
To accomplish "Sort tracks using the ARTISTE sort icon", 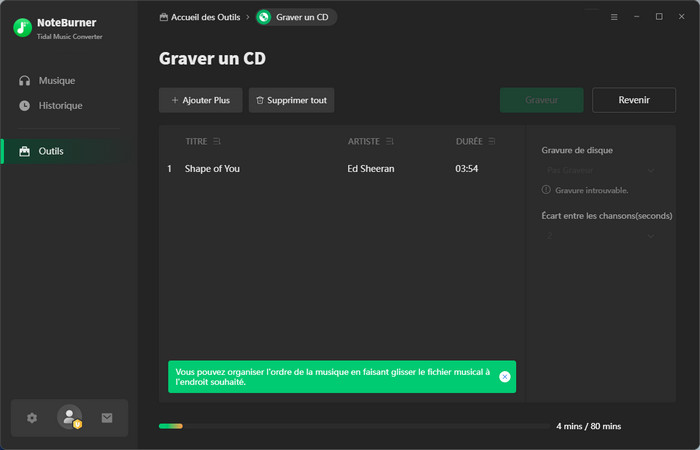I will click(x=389, y=141).
